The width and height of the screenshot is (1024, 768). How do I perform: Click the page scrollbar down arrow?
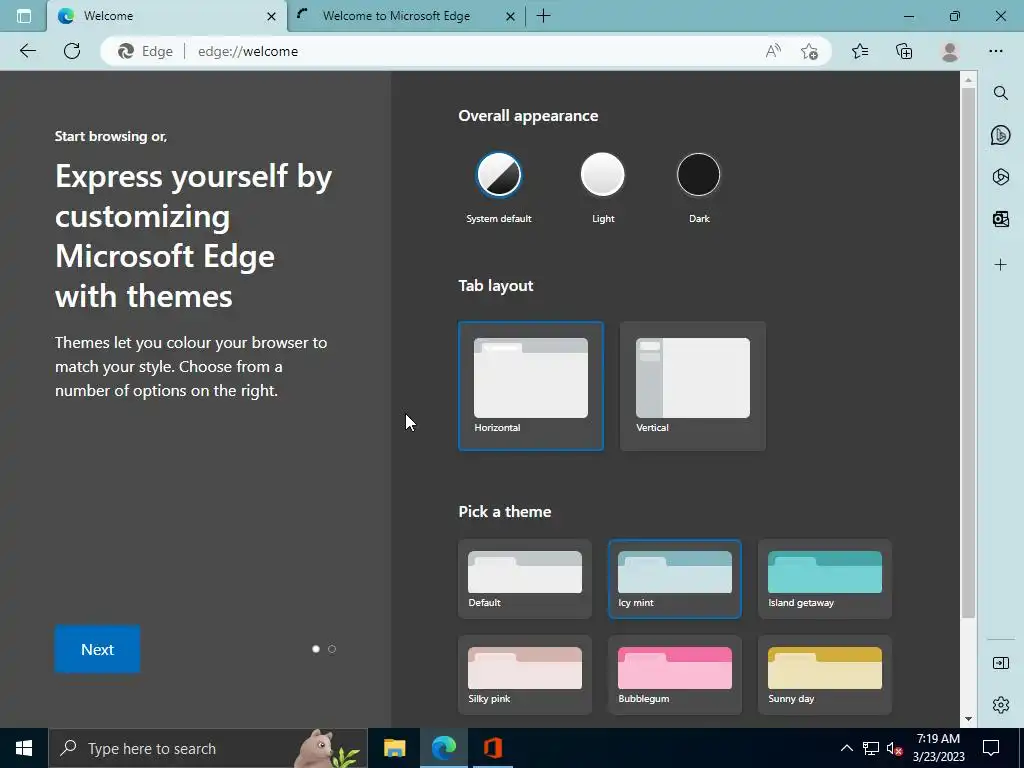click(x=968, y=719)
